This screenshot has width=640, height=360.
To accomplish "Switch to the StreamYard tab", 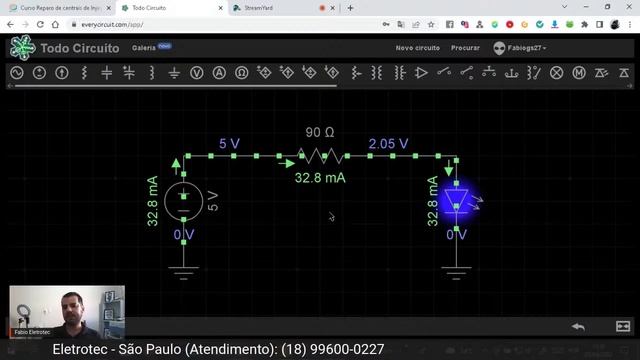I will pyautogui.click(x=278, y=8).
